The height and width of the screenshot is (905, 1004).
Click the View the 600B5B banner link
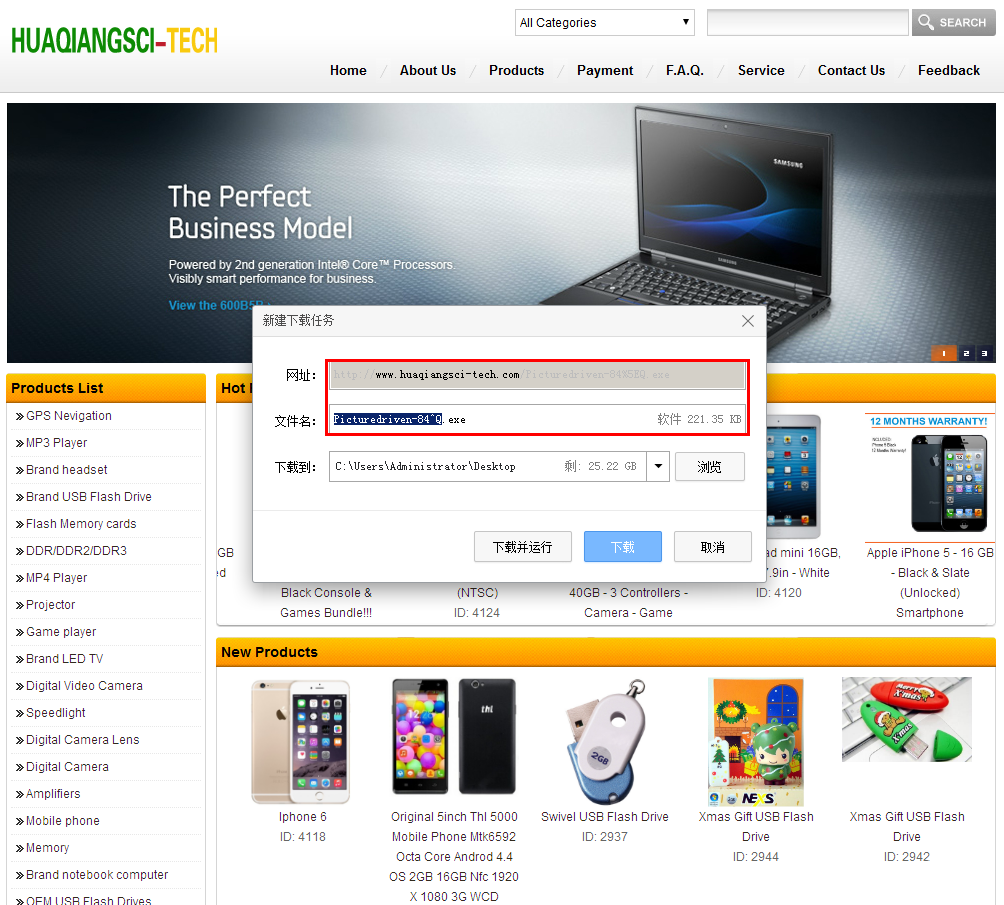[218, 306]
